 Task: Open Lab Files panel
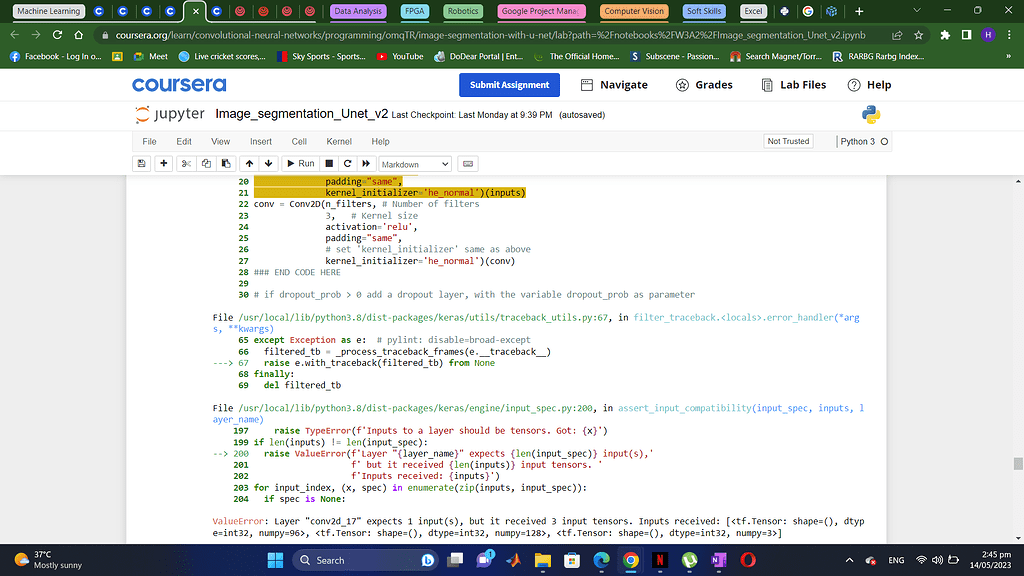point(793,85)
